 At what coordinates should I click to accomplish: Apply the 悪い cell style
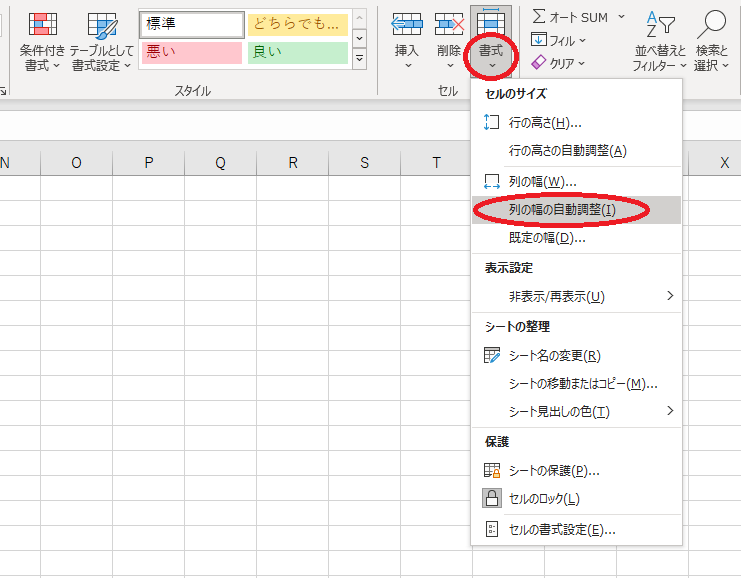pyautogui.click(x=192, y=52)
